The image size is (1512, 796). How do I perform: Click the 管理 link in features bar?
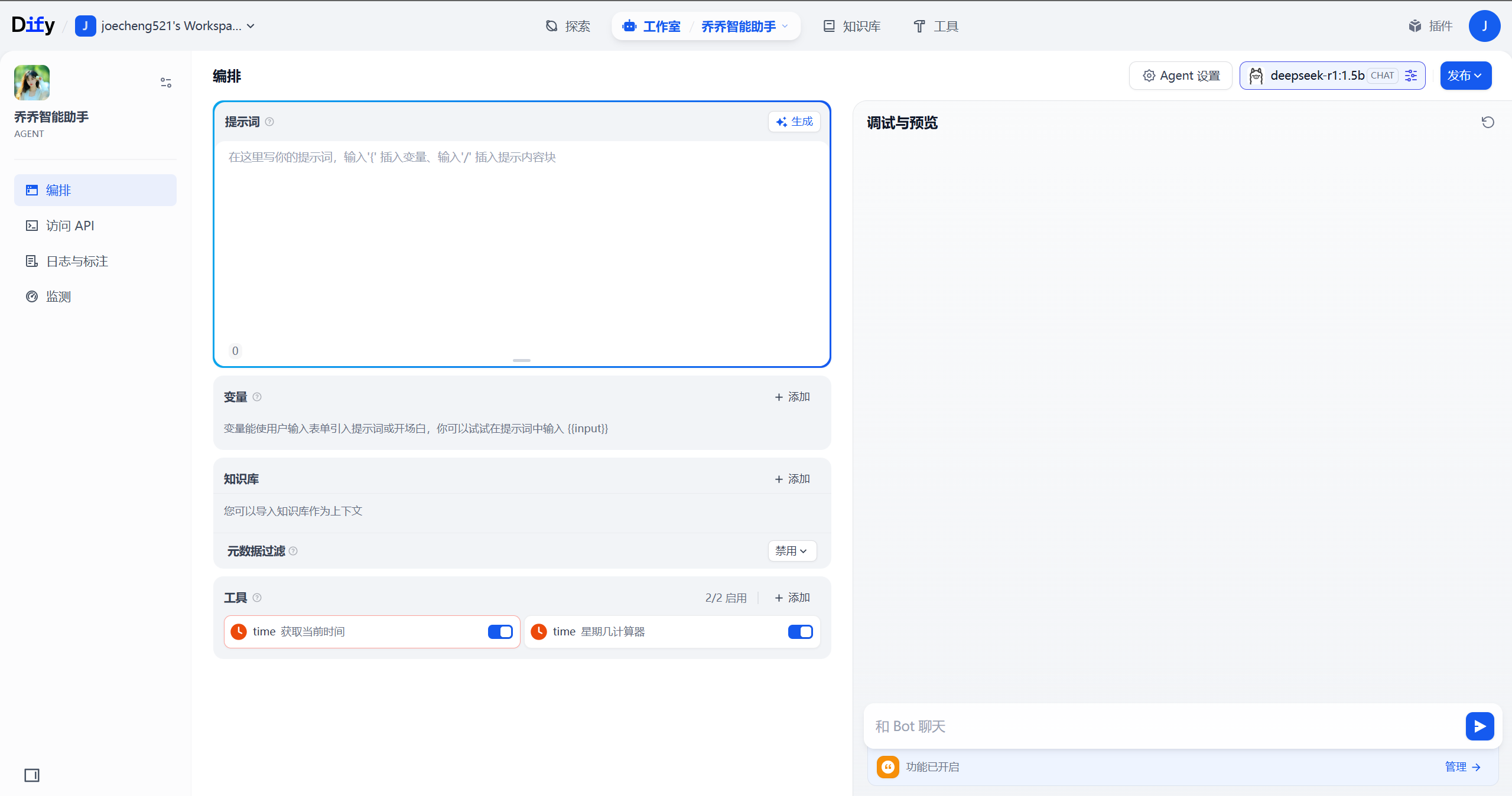[x=1462, y=766]
